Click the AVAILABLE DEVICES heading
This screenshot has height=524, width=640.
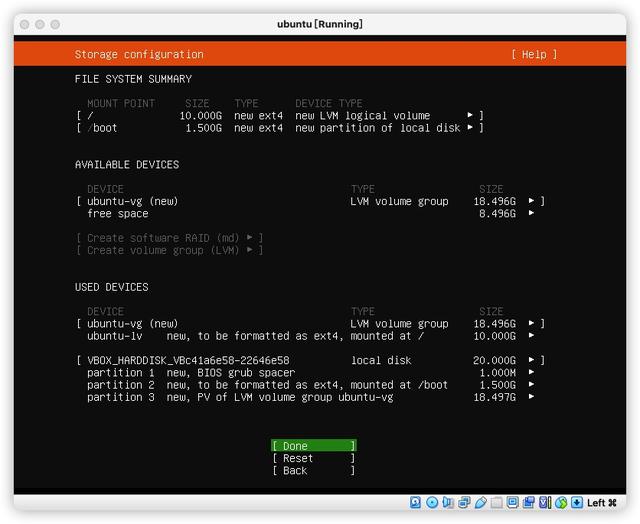click(x=127, y=164)
